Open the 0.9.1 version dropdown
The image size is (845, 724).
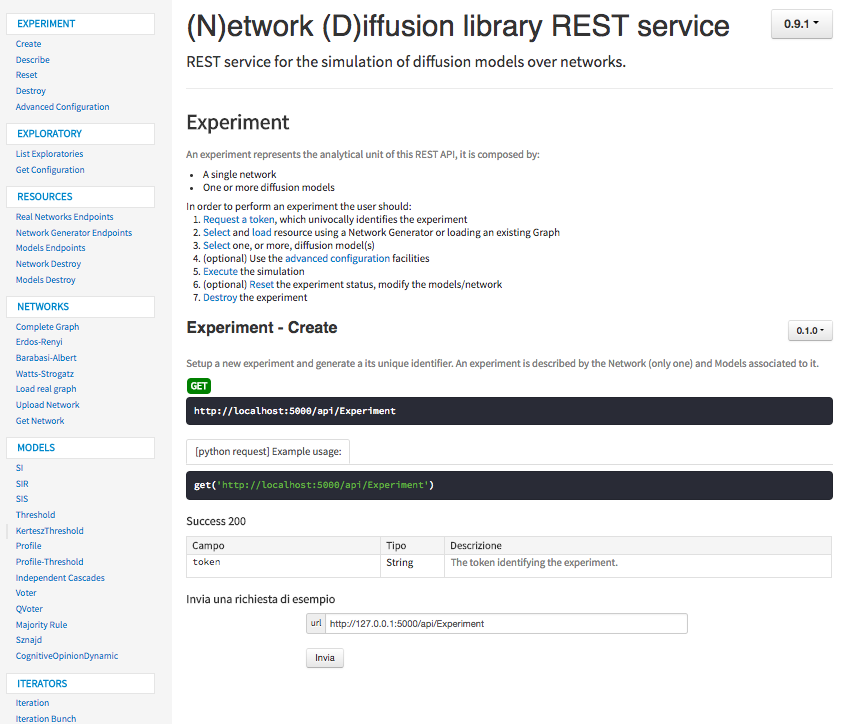pyautogui.click(x=801, y=23)
